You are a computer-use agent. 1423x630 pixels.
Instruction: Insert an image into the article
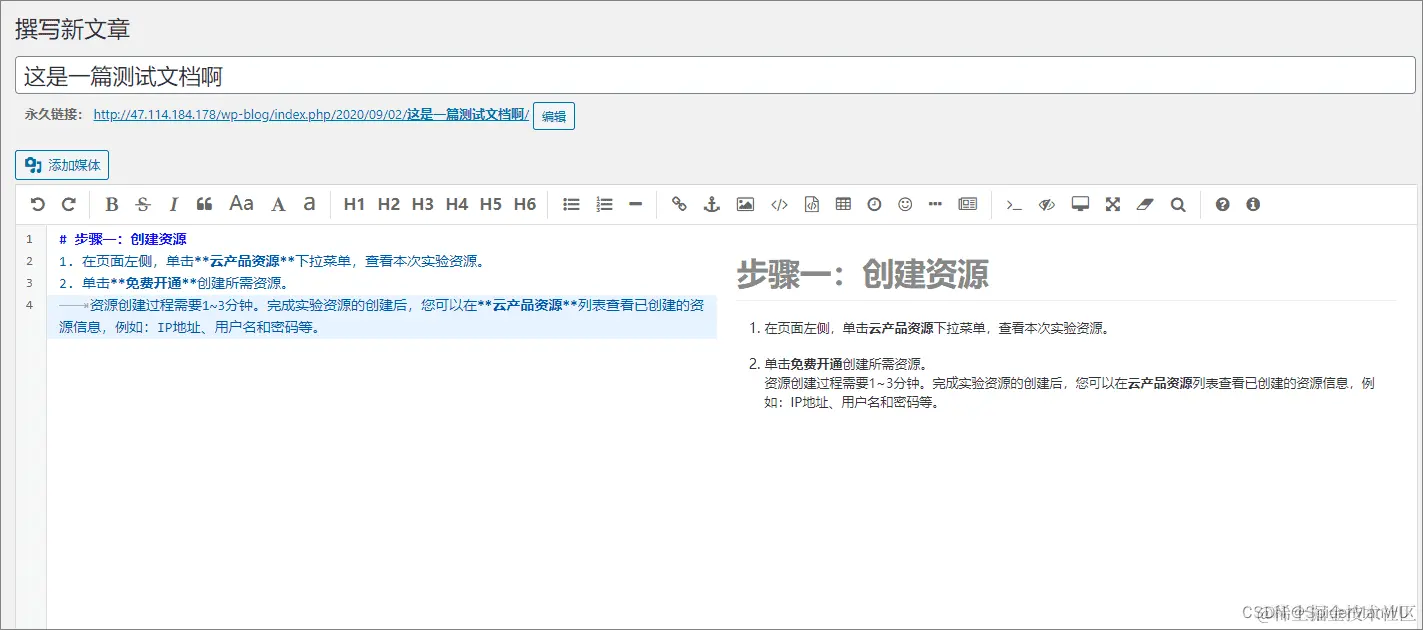point(744,204)
